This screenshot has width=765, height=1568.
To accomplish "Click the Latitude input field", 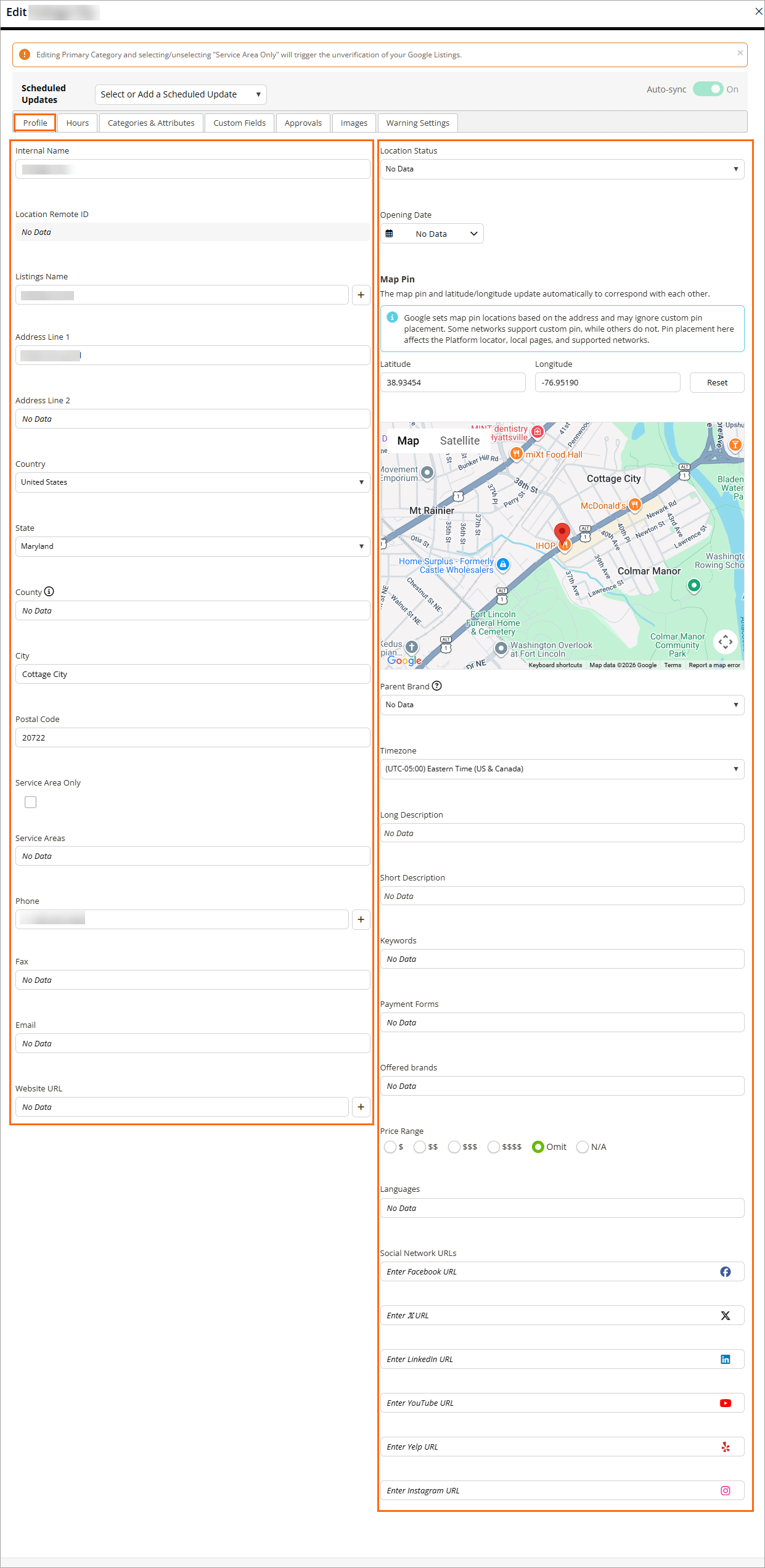I will pos(453,382).
